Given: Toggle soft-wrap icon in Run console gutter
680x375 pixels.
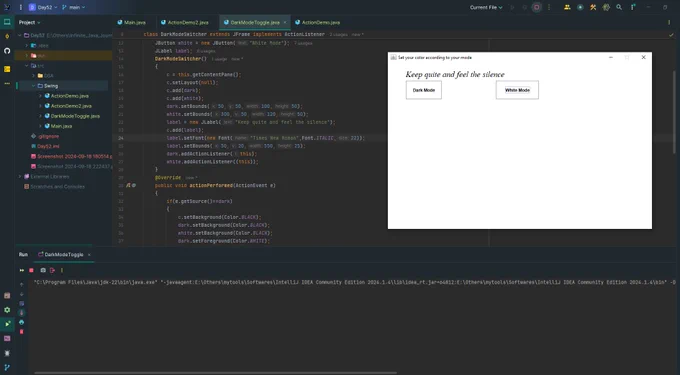Looking at the screenshot, I should [22, 303].
